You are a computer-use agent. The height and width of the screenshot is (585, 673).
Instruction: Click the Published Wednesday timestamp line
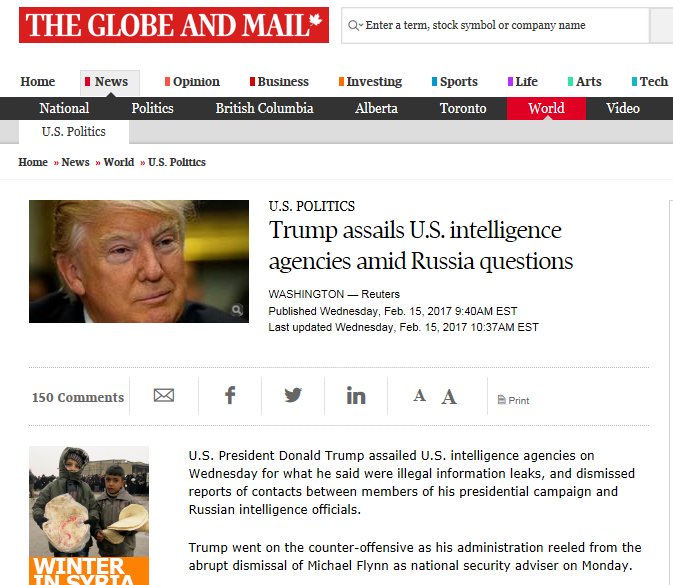point(393,311)
